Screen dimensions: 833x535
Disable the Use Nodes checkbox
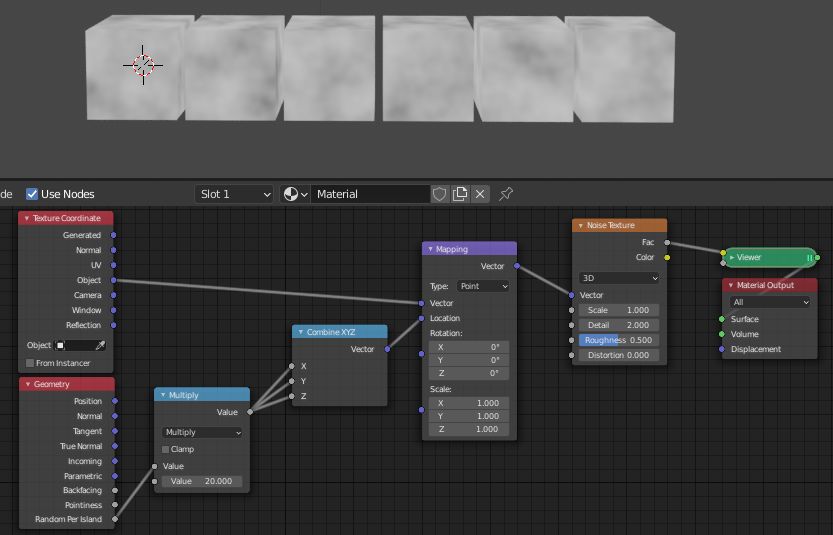32,194
